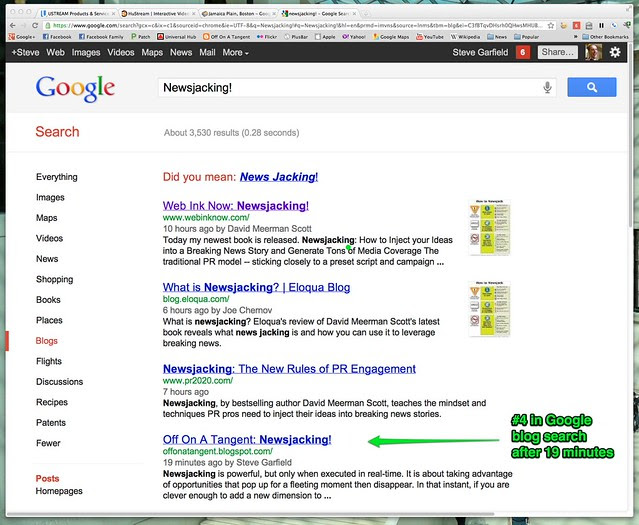This screenshot has width=639, height=525.
Task: Switch to the USTREAM Products tab
Action: [x=77, y=13]
